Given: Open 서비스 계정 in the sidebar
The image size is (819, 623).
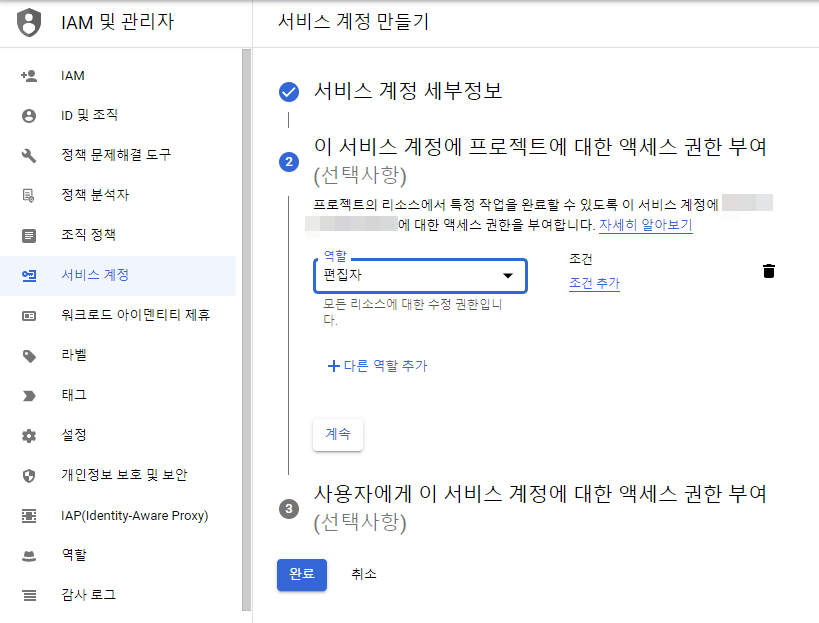Looking at the screenshot, I should (x=95, y=275).
